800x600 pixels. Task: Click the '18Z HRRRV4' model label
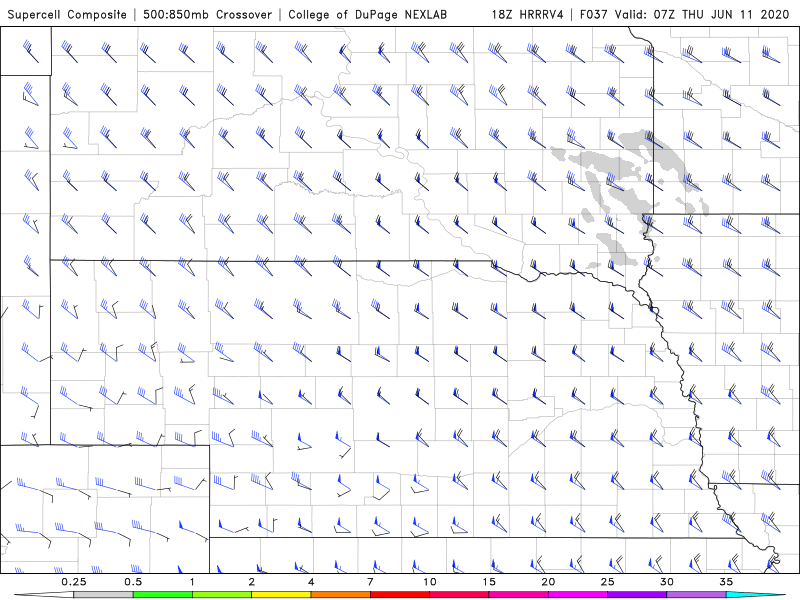528,15
